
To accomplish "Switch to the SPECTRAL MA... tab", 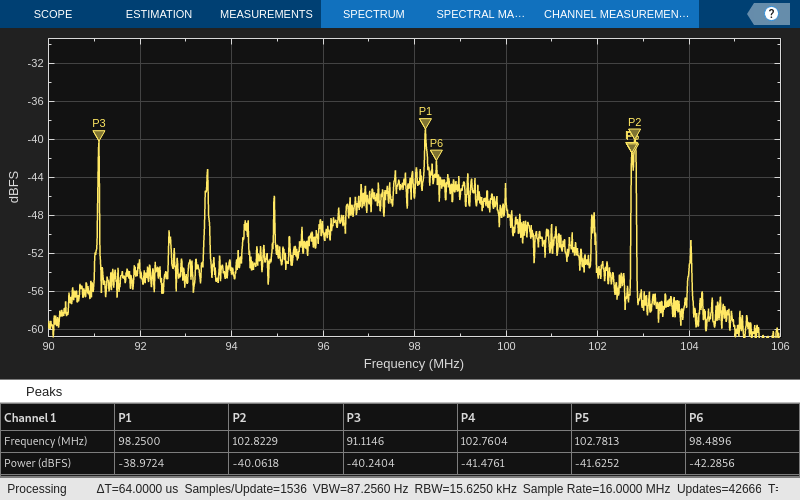I will pos(480,14).
